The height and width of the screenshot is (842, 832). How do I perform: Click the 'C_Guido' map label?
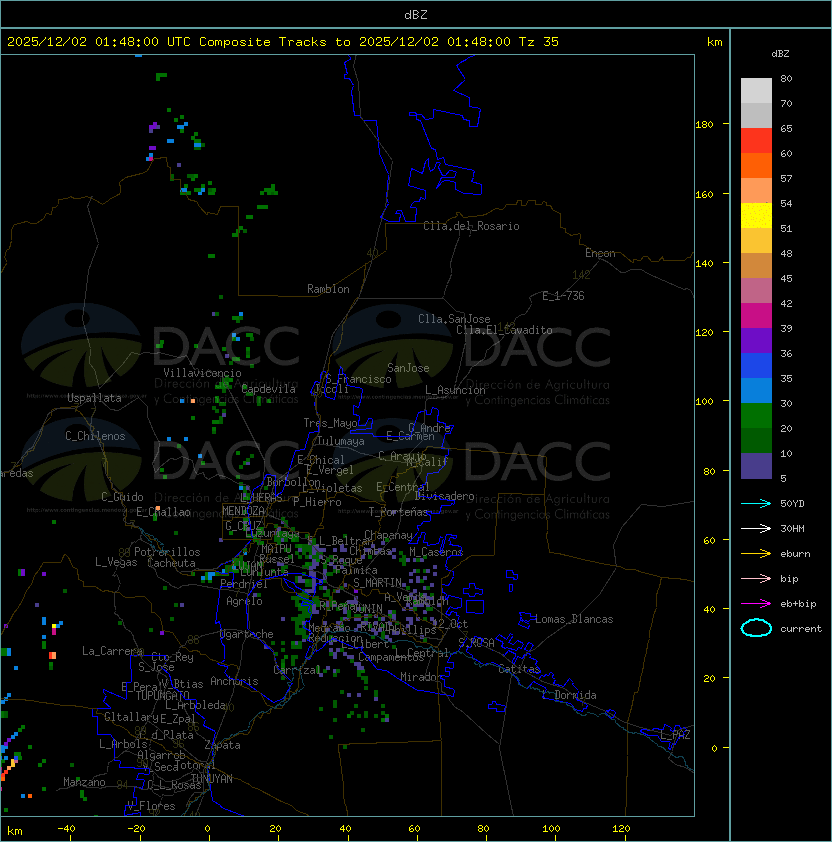pos(122,497)
